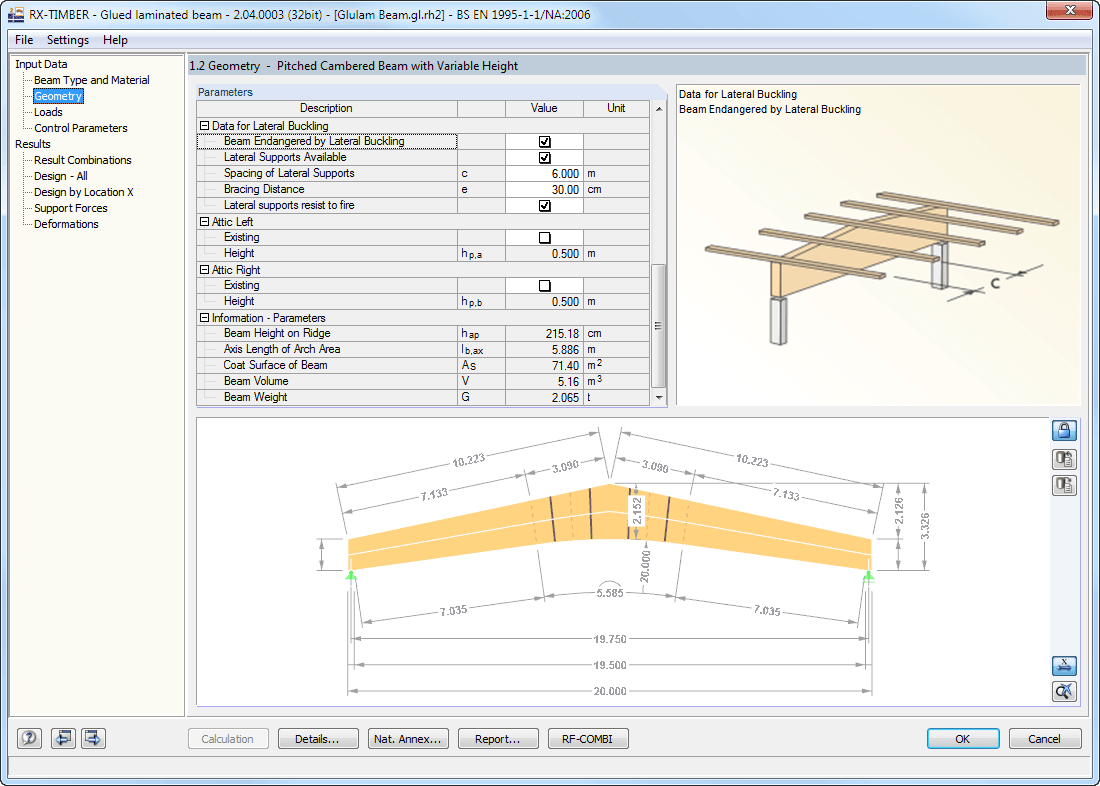1100x786 pixels.
Task: Click the parameters table scrollbar thumb
Action: tap(658, 326)
